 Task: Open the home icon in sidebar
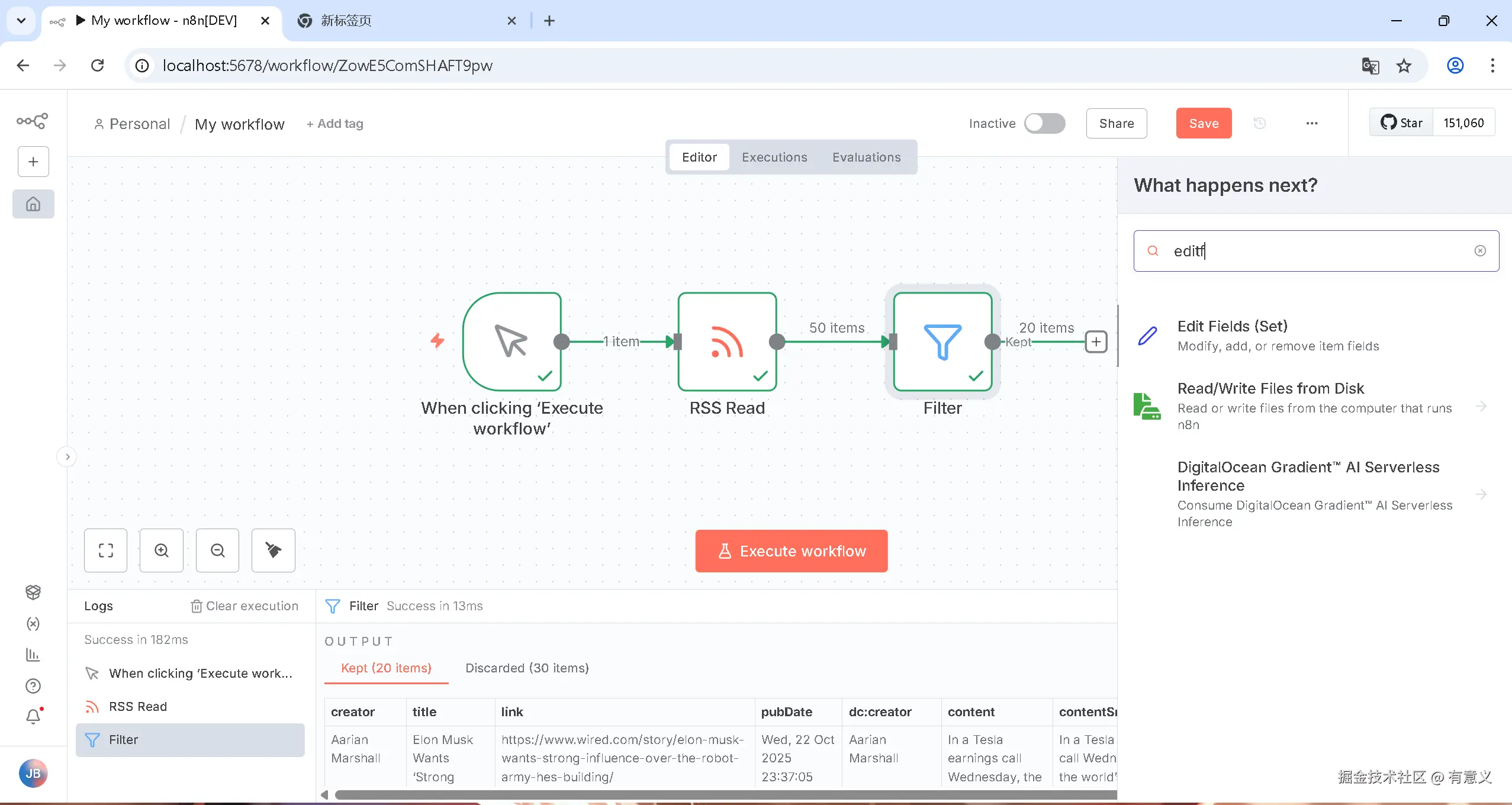point(33,204)
